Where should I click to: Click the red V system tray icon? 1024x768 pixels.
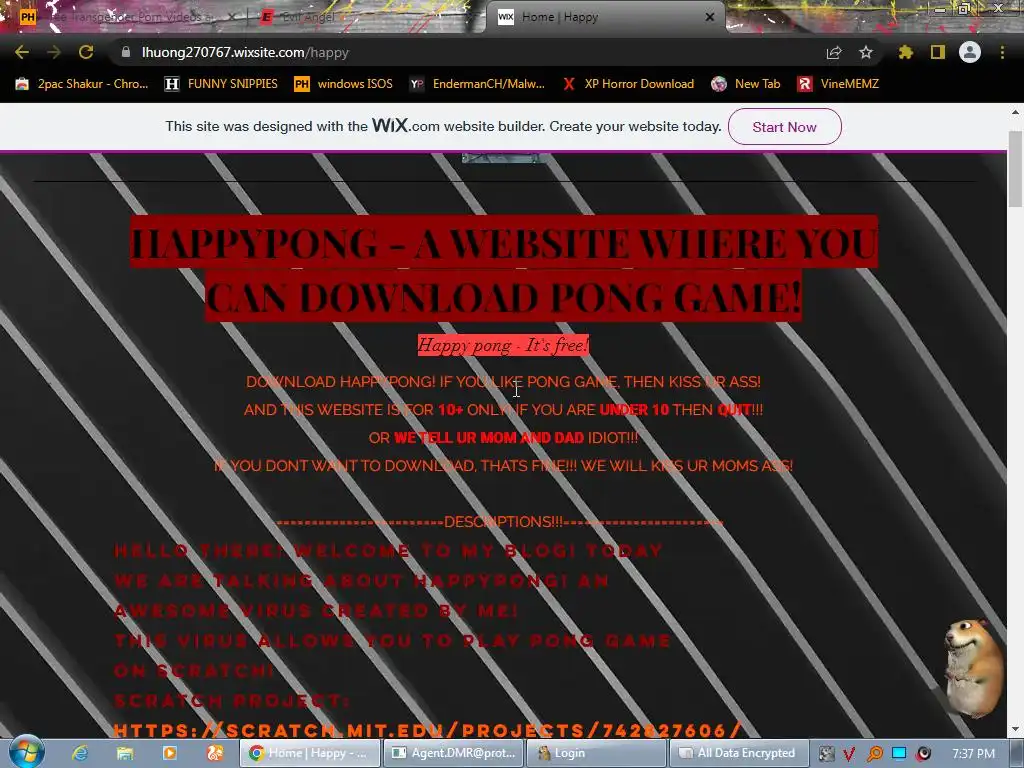(x=850, y=754)
